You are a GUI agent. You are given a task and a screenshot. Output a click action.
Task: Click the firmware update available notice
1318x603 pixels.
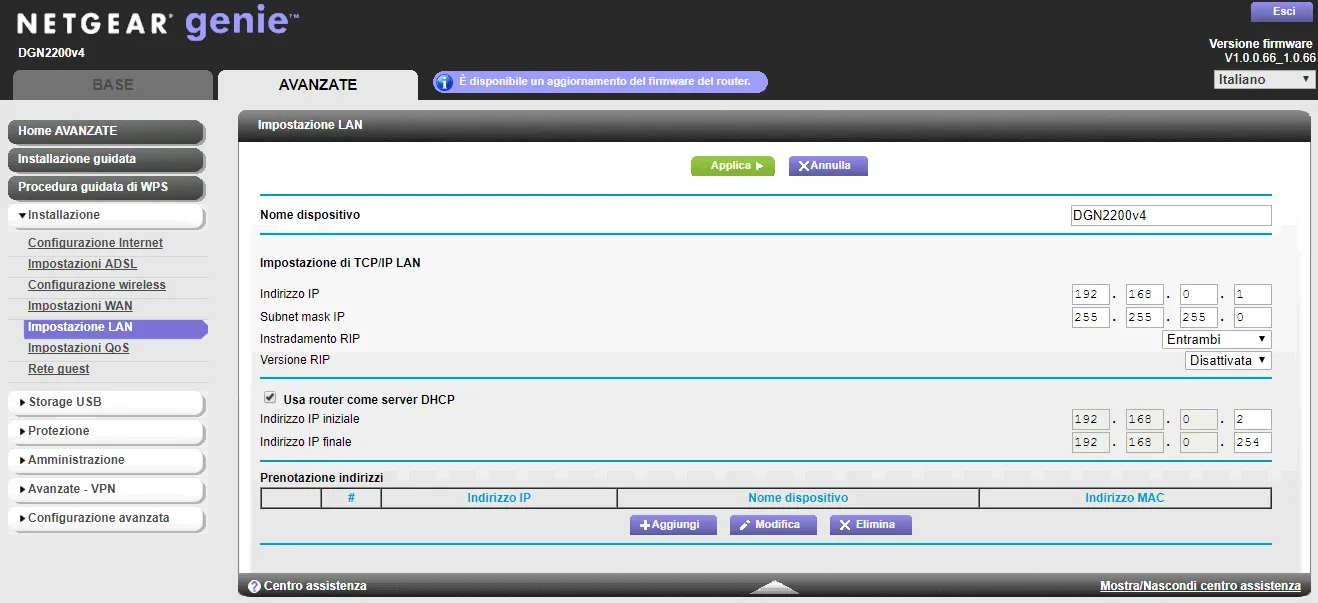(600, 82)
